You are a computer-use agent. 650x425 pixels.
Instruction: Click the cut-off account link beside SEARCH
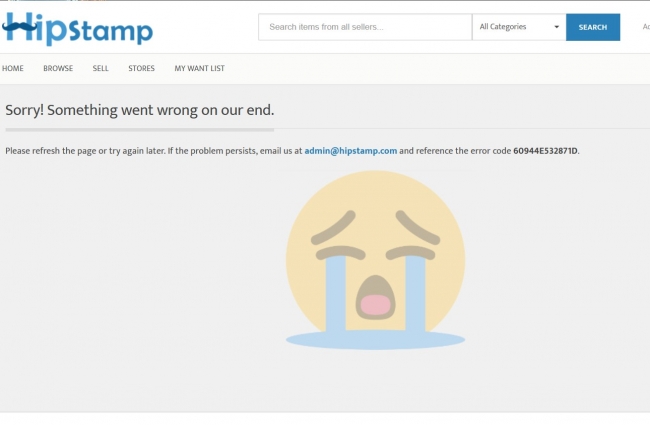(x=646, y=27)
